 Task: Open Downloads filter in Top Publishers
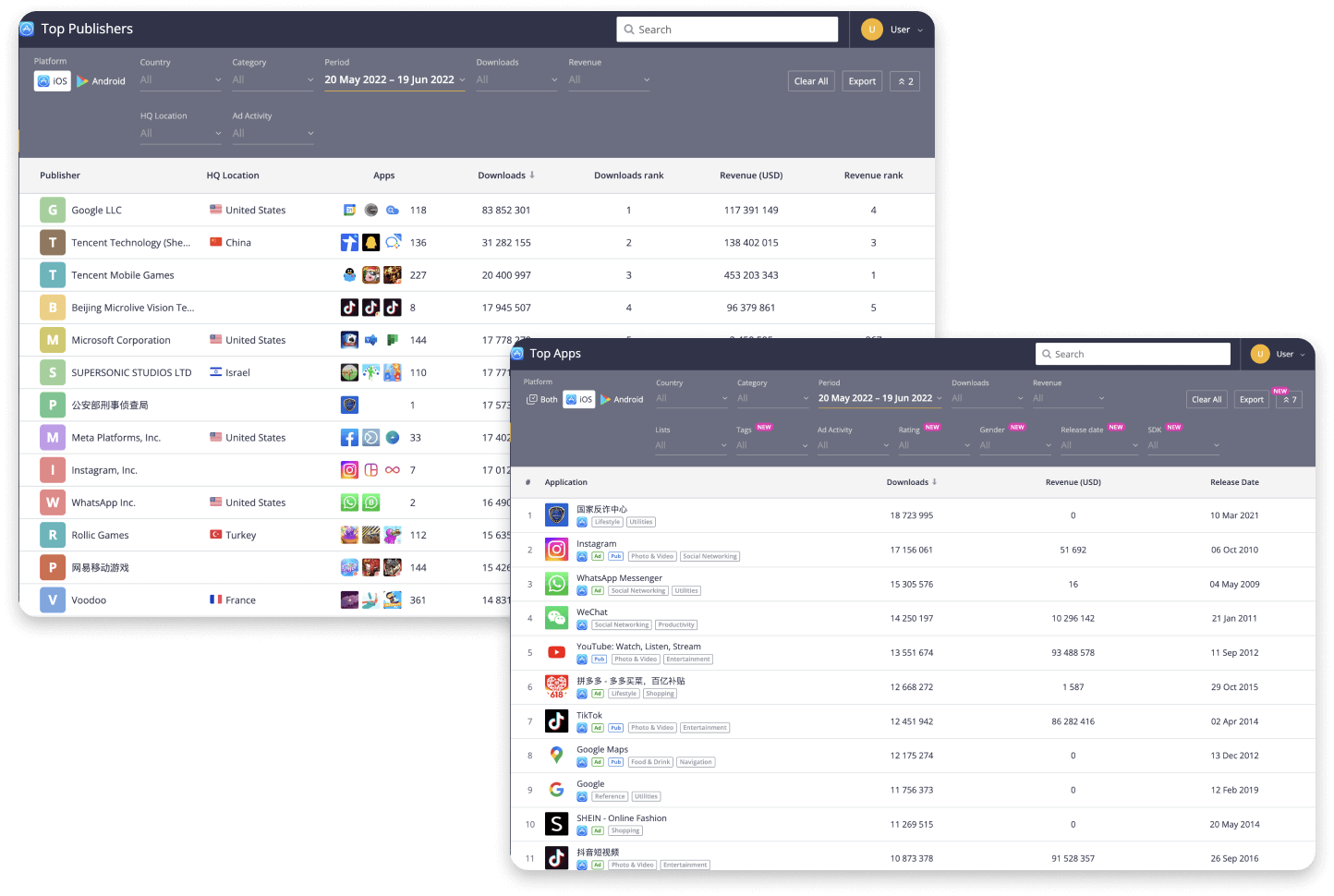517,80
